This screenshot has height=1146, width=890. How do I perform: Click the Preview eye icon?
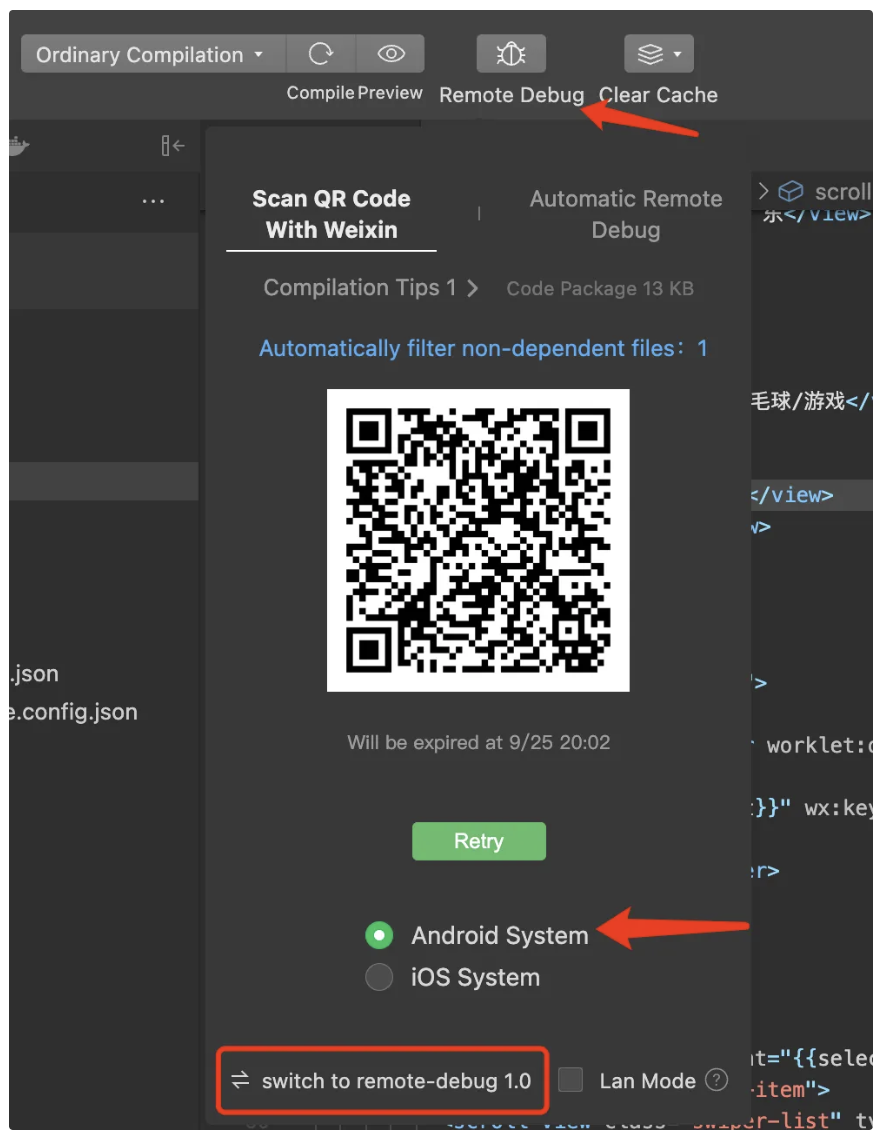tap(391, 54)
